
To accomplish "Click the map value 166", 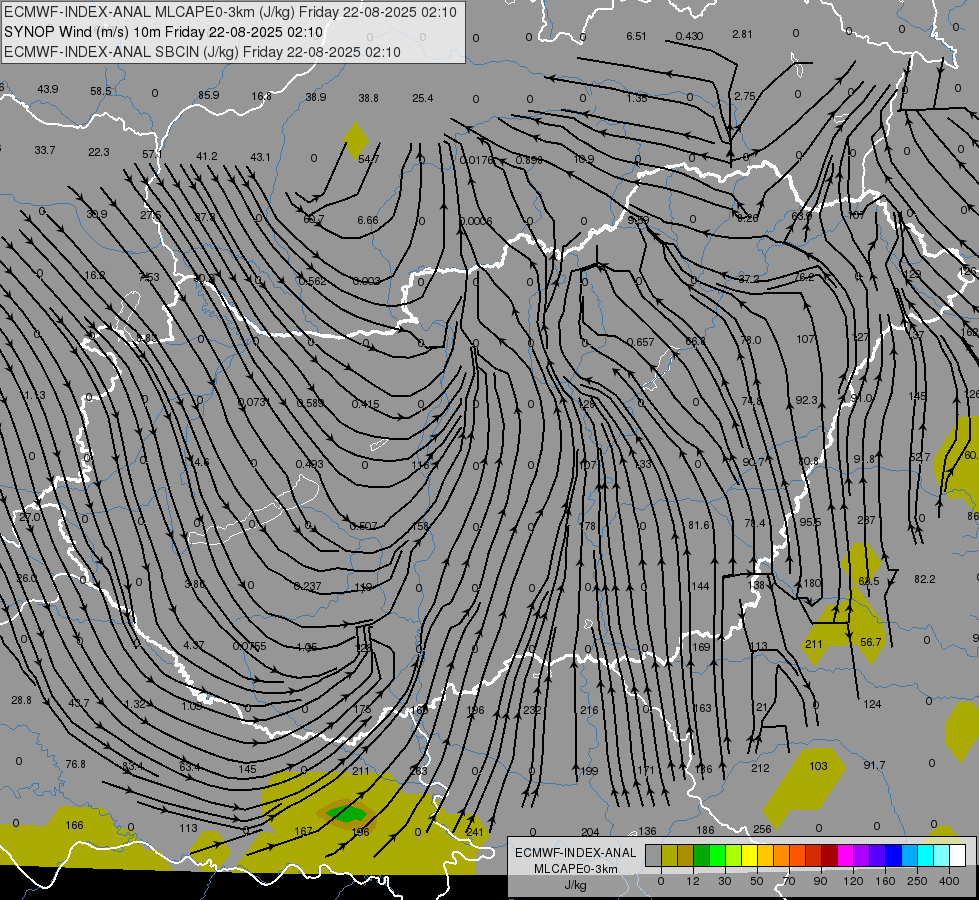I will click(x=74, y=825).
